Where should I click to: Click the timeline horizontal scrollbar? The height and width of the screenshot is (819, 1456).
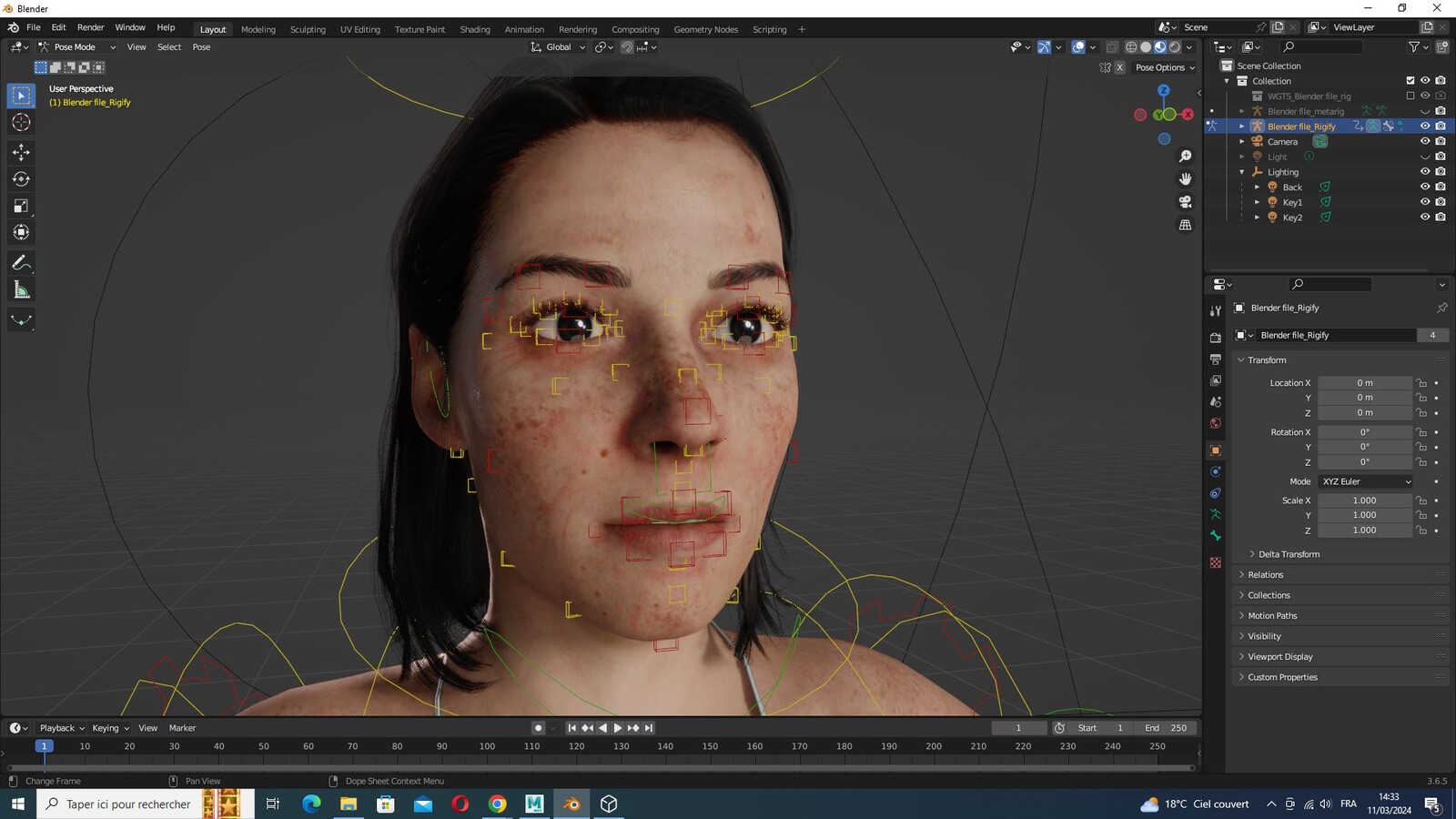point(601,768)
